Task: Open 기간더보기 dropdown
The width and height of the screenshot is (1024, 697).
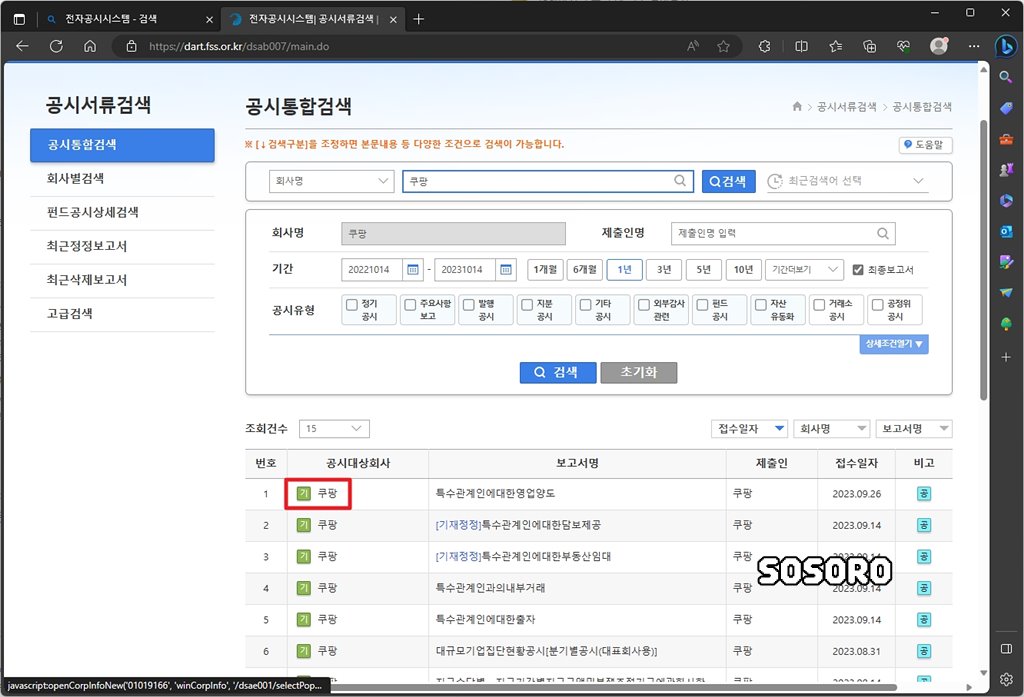Action: (805, 269)
